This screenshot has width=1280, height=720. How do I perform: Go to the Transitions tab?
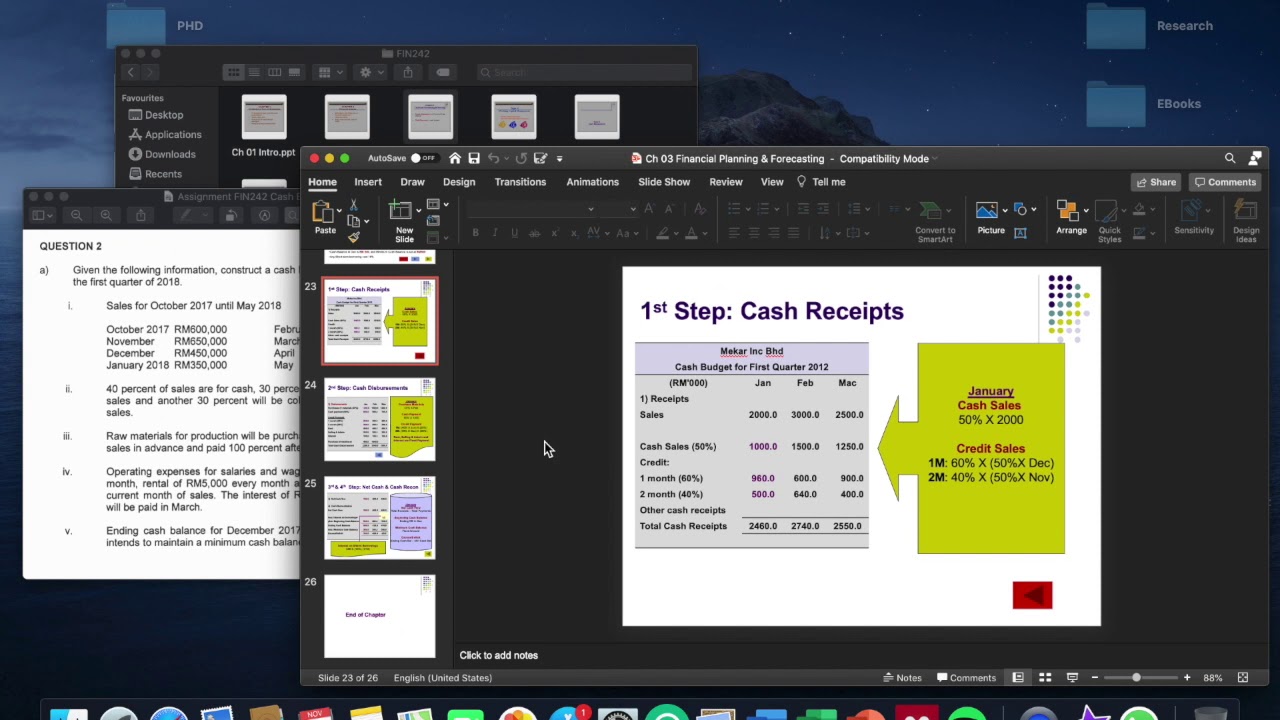pos(520,182)
